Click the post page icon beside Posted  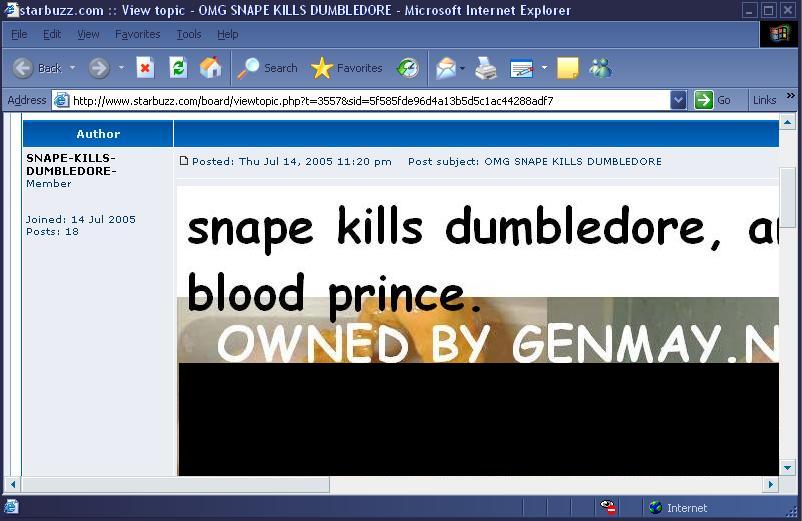(x=184, y=161)
